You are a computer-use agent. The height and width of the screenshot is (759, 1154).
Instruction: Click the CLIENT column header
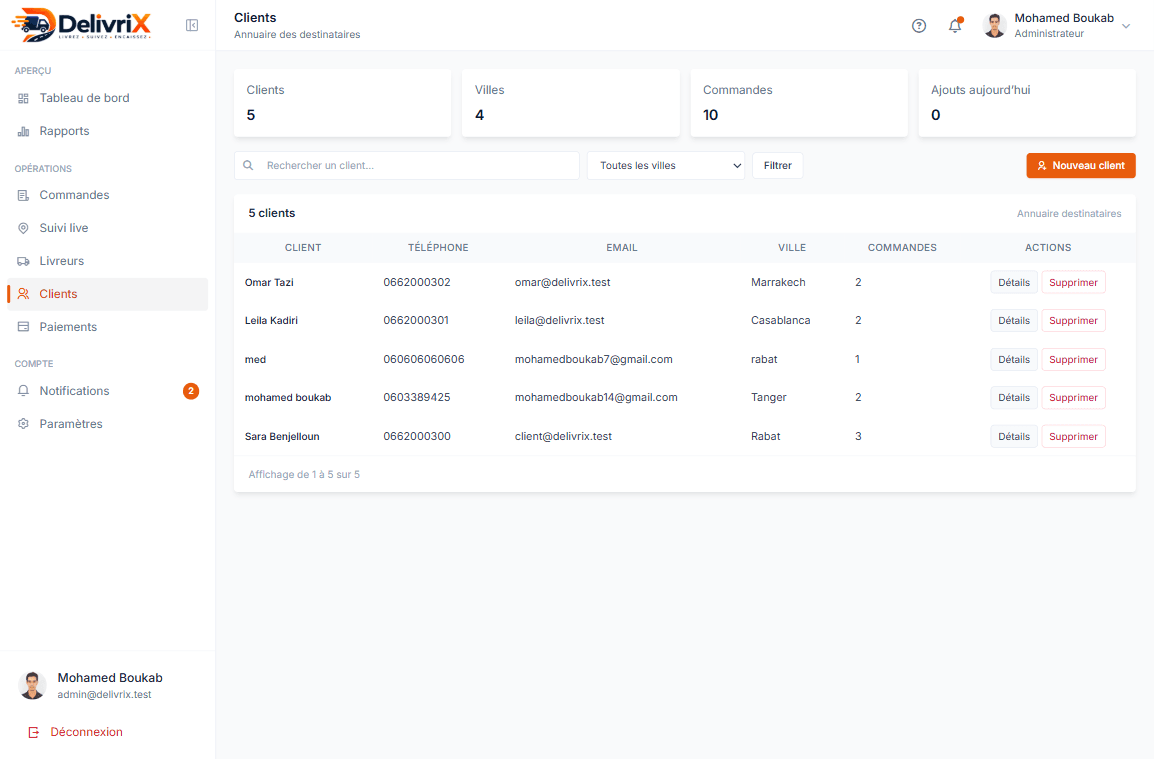[302, 248]
